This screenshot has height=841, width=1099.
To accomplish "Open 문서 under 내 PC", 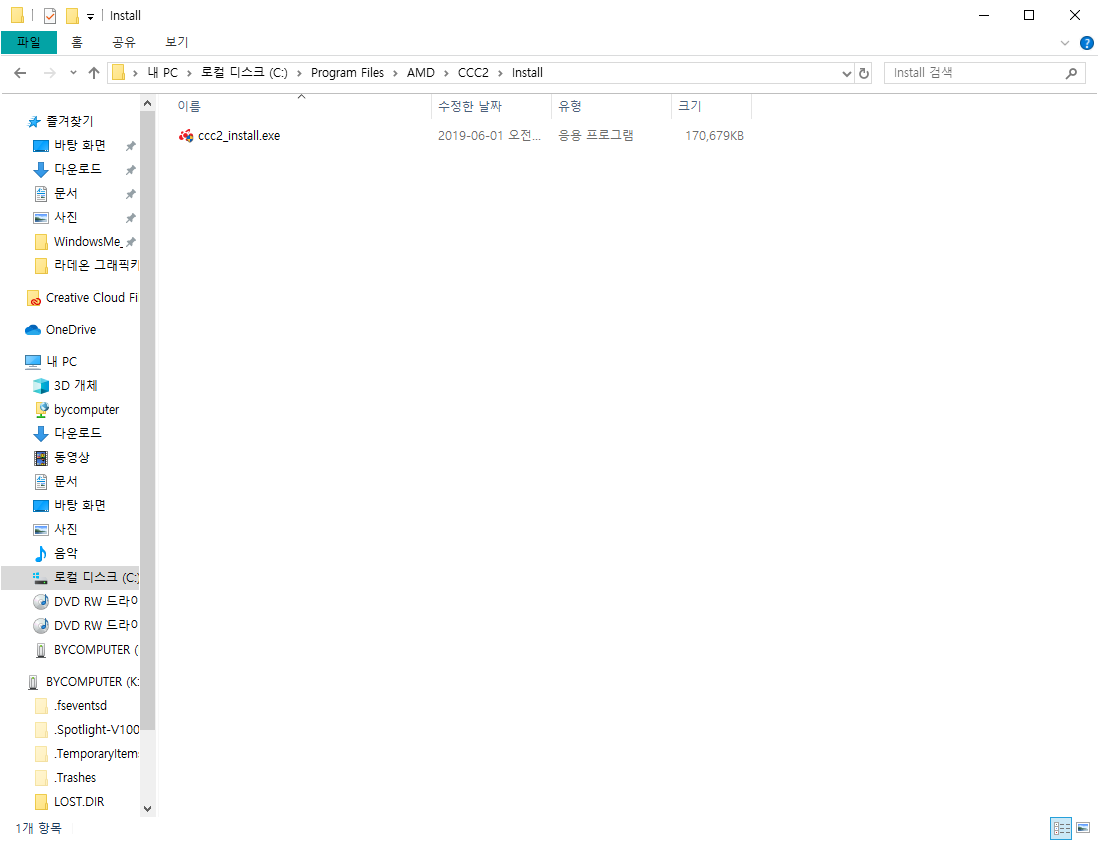I will point(66,481).
